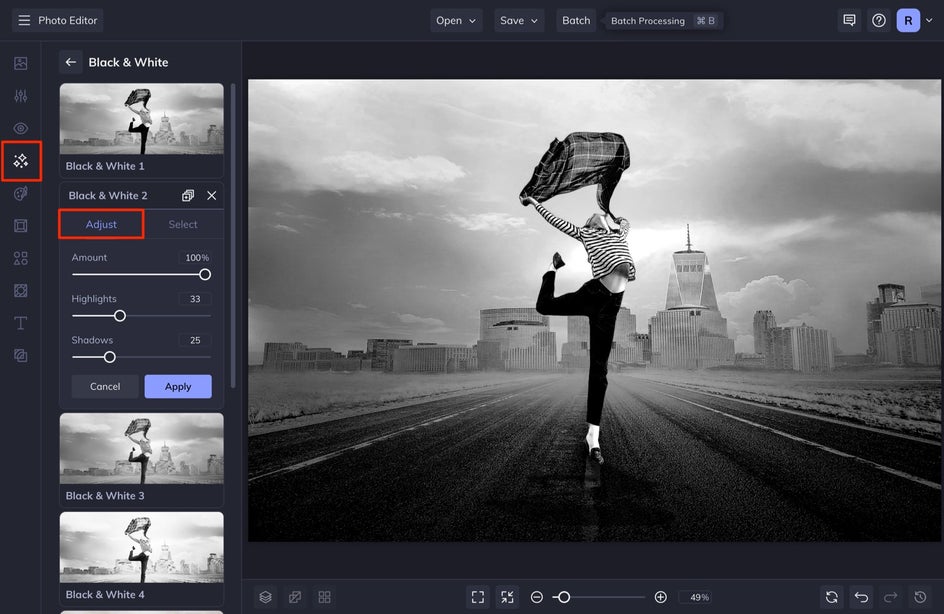Open the Layers panel icon
The image size is (944, 614).
tap(266, 597)
